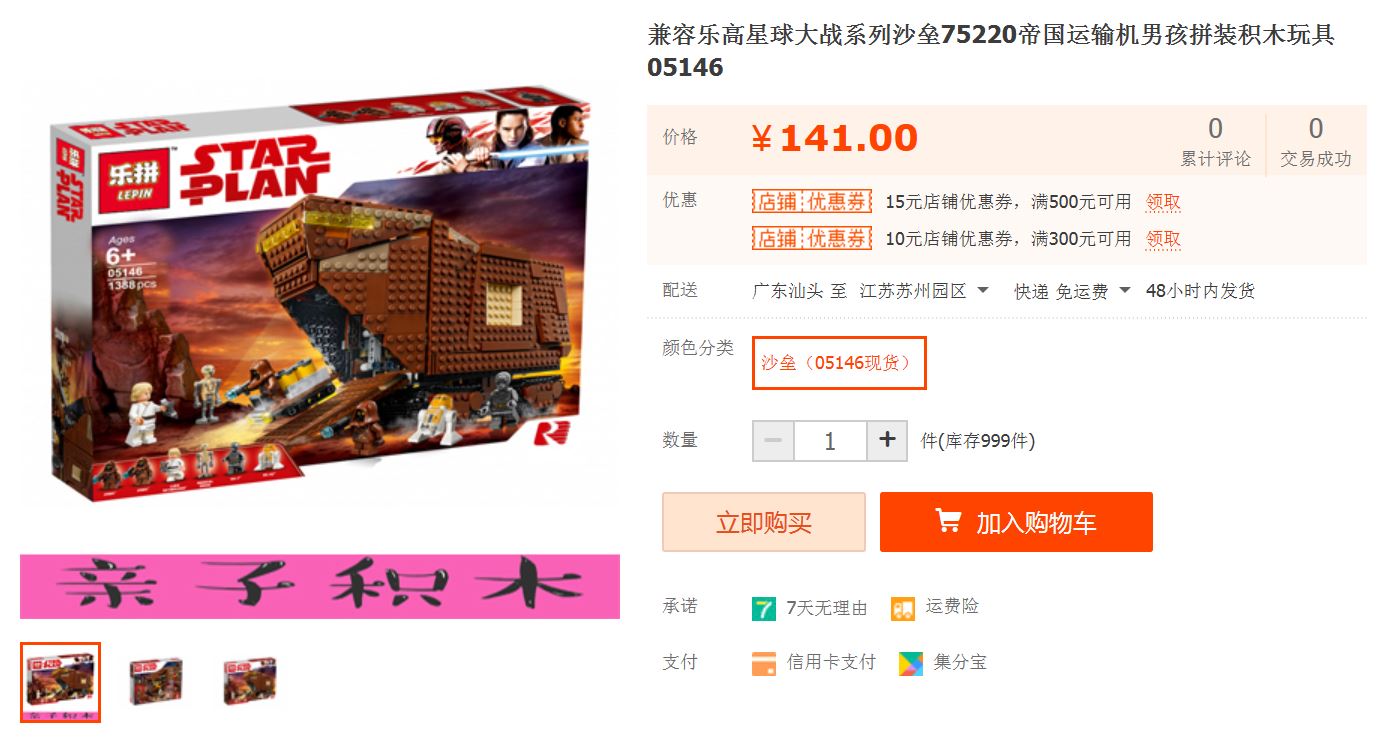Open the 交易成功 transaction count

click(1316, 142)
